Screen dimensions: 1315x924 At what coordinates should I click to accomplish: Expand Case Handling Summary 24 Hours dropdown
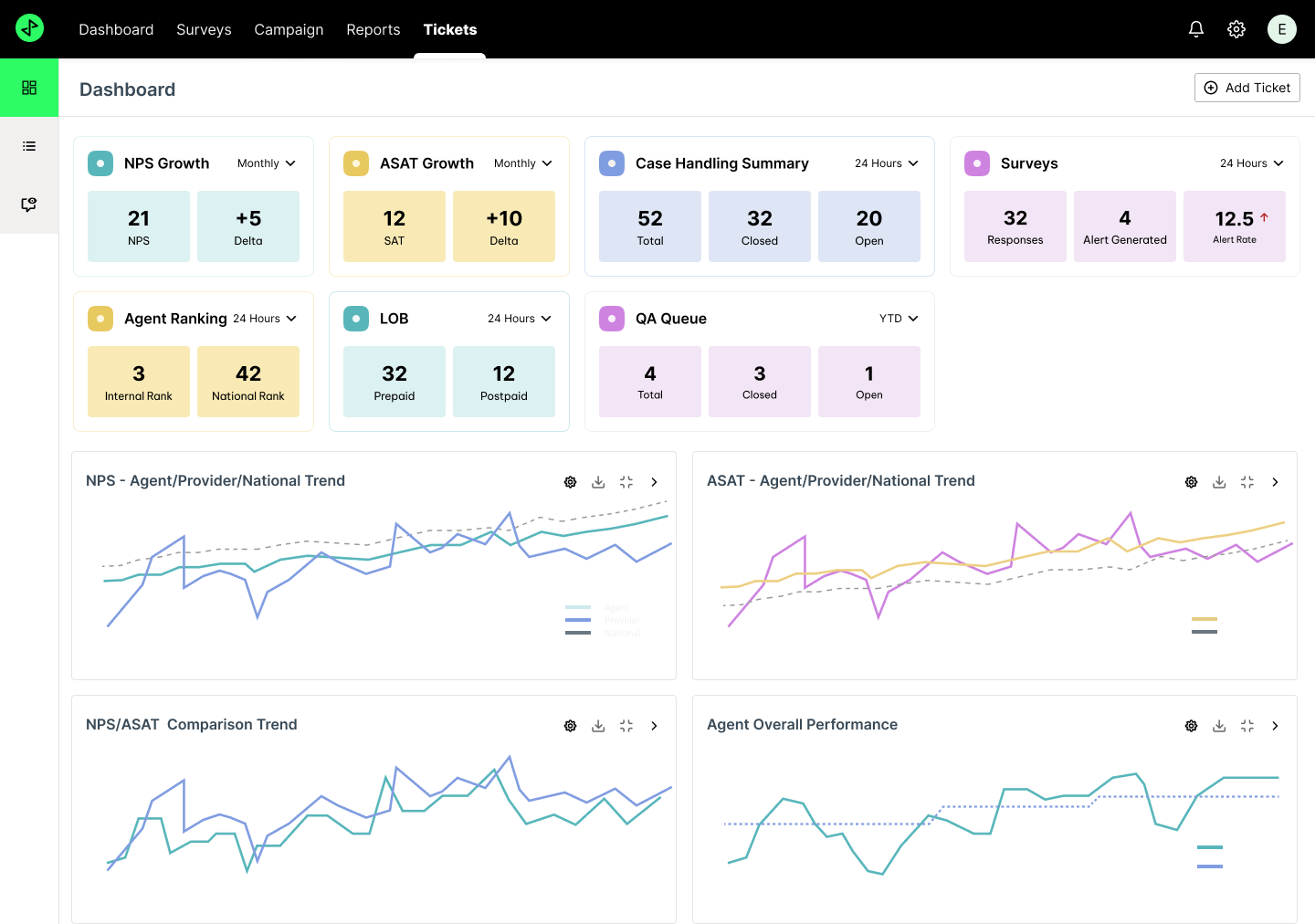[886, 163]
